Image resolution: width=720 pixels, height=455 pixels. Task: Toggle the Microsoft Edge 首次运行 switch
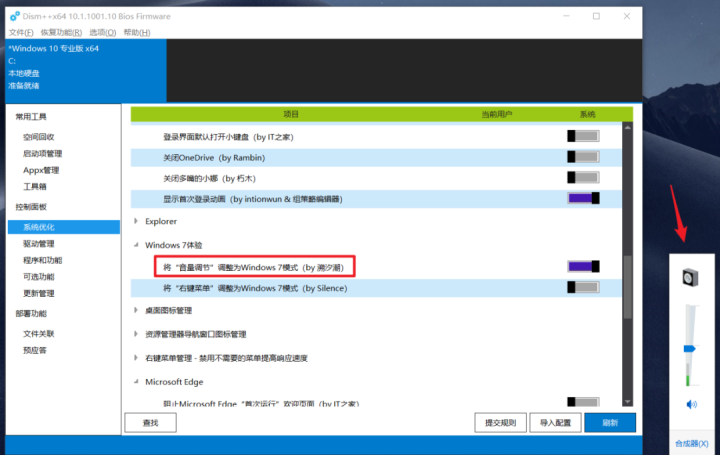583,402
